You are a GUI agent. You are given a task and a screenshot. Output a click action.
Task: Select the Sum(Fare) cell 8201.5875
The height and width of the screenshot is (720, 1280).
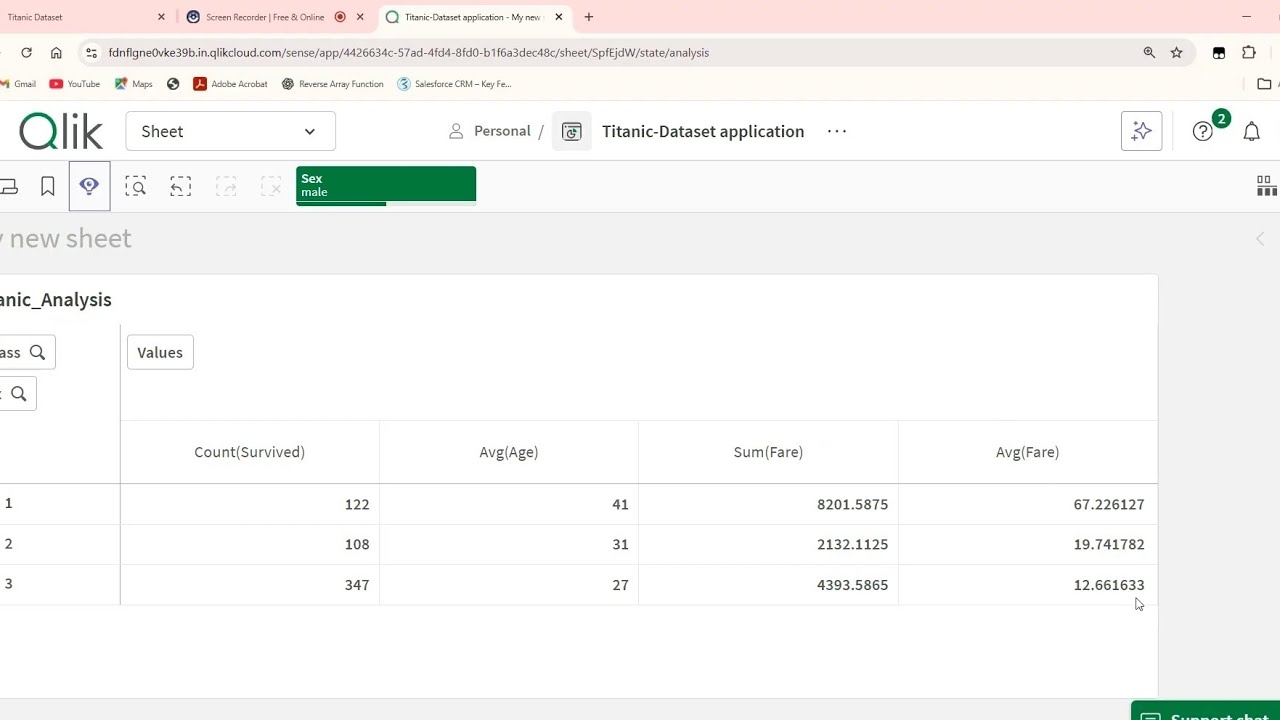[x=768, y=504]
